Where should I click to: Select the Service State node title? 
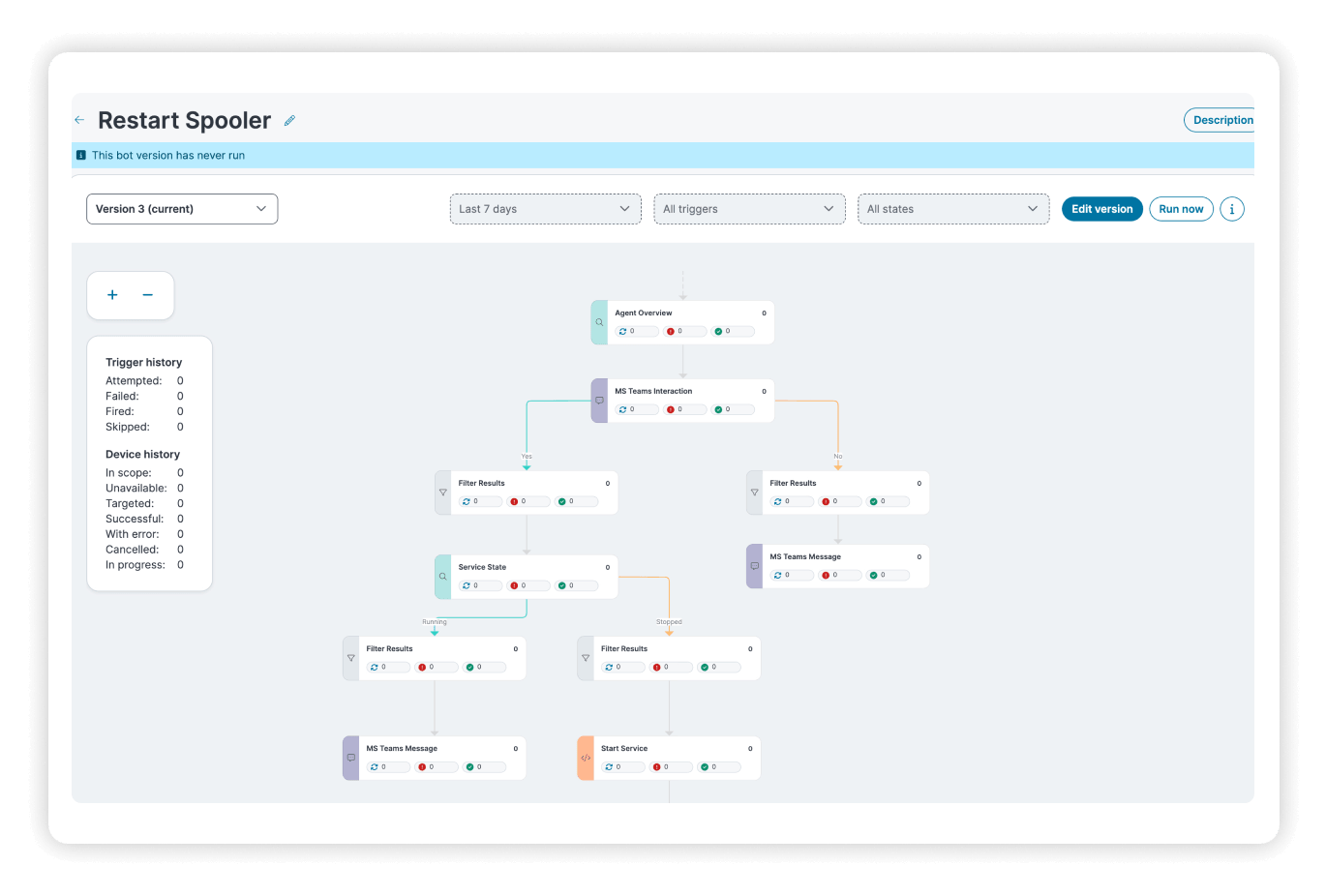[482, 567]
